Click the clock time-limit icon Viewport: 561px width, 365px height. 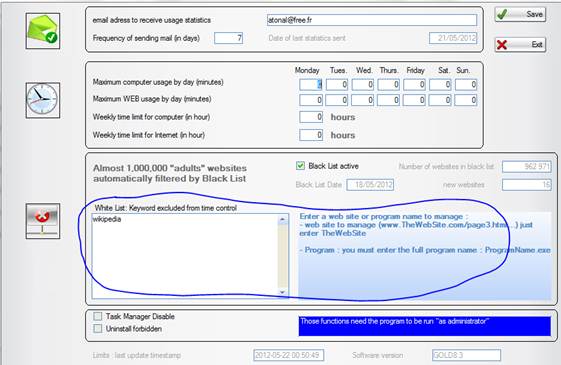(43, 100)
